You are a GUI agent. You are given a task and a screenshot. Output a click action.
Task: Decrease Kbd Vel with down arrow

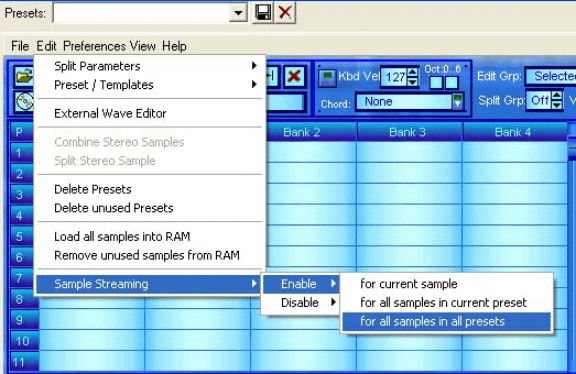click(413, 82)
